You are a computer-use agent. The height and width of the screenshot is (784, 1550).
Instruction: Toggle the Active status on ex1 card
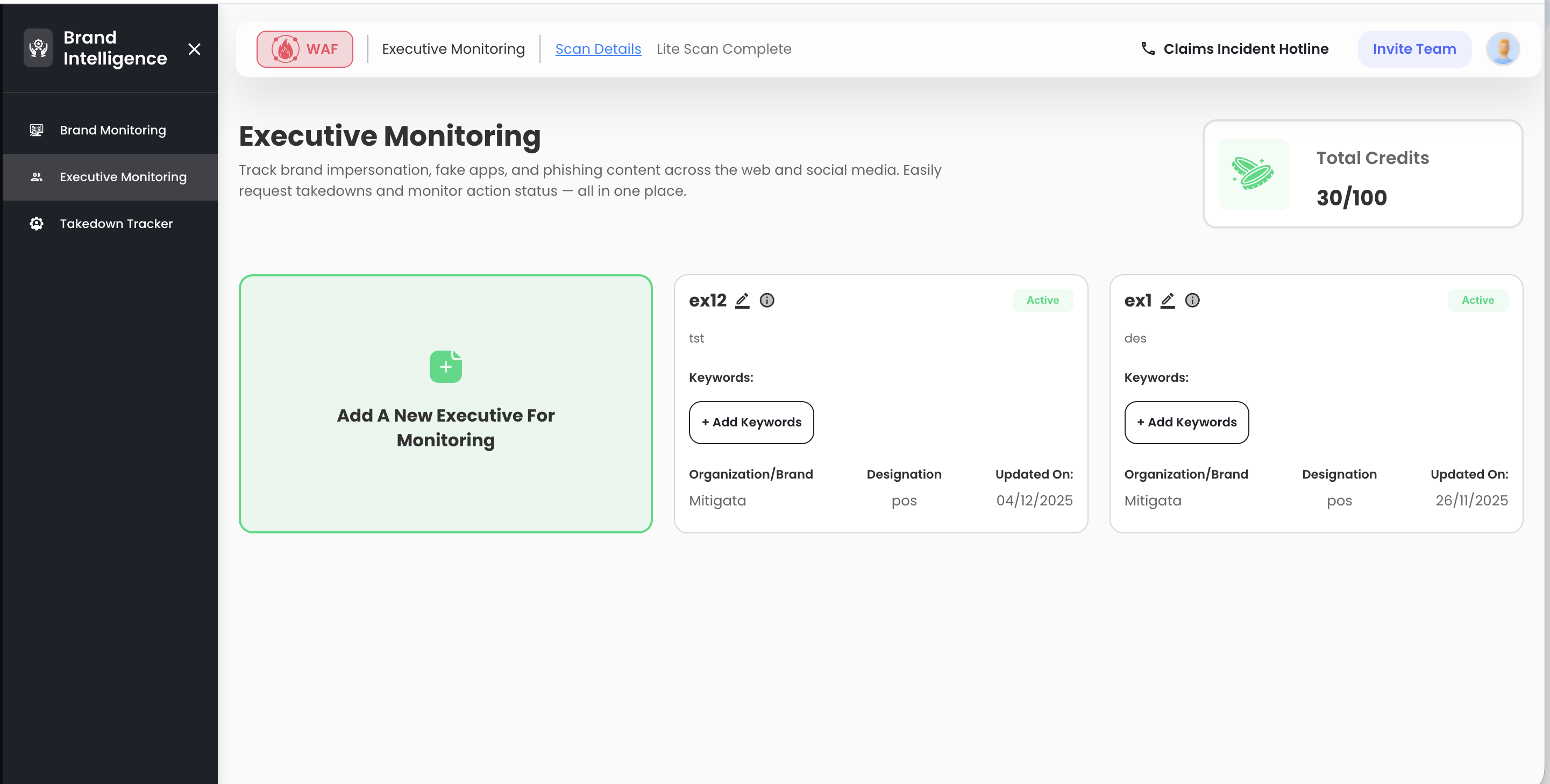[x=1478, y=300]
